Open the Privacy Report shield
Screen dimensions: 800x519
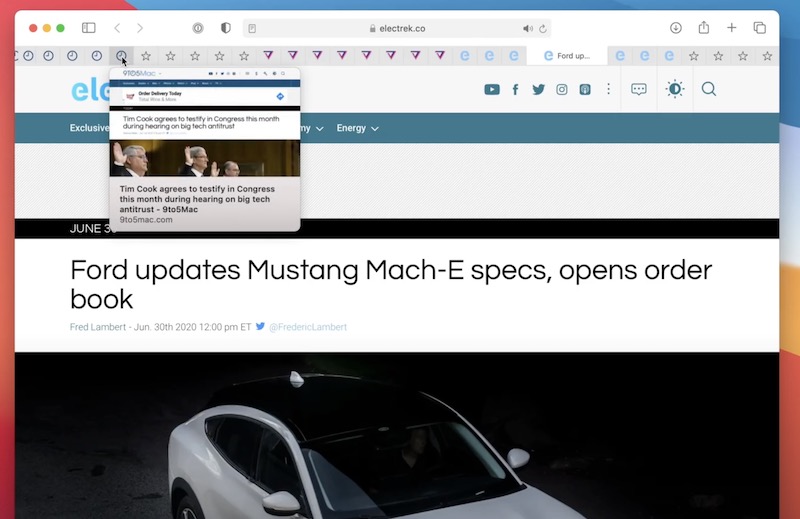226,28
